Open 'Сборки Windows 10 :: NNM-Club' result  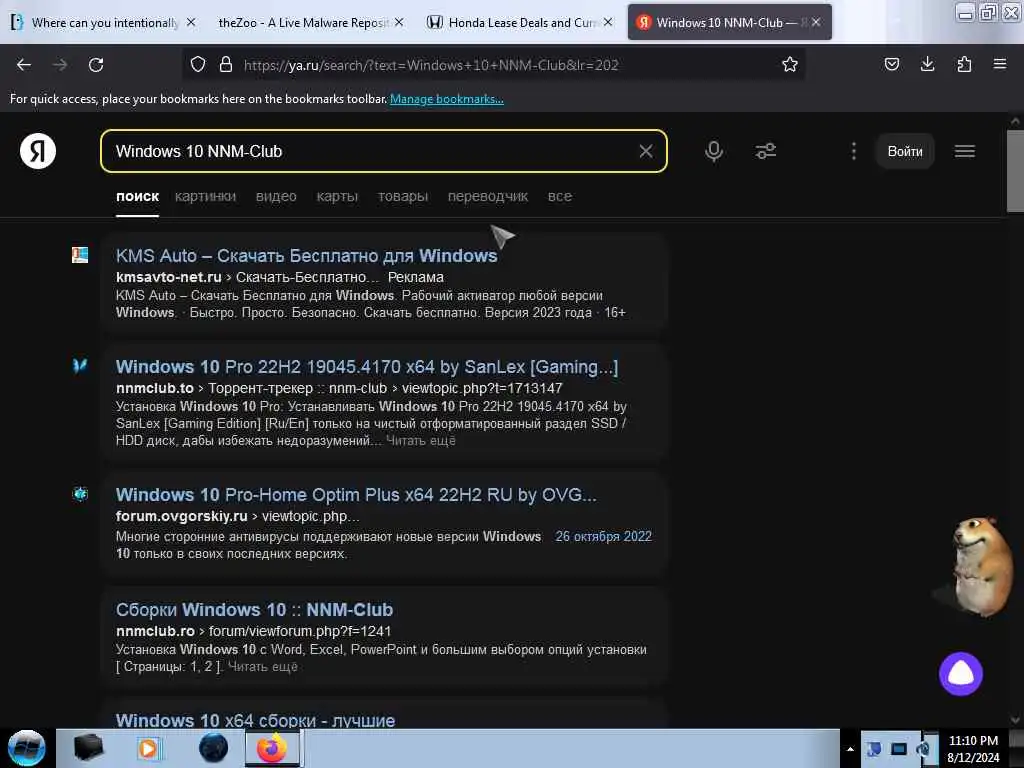254,609
